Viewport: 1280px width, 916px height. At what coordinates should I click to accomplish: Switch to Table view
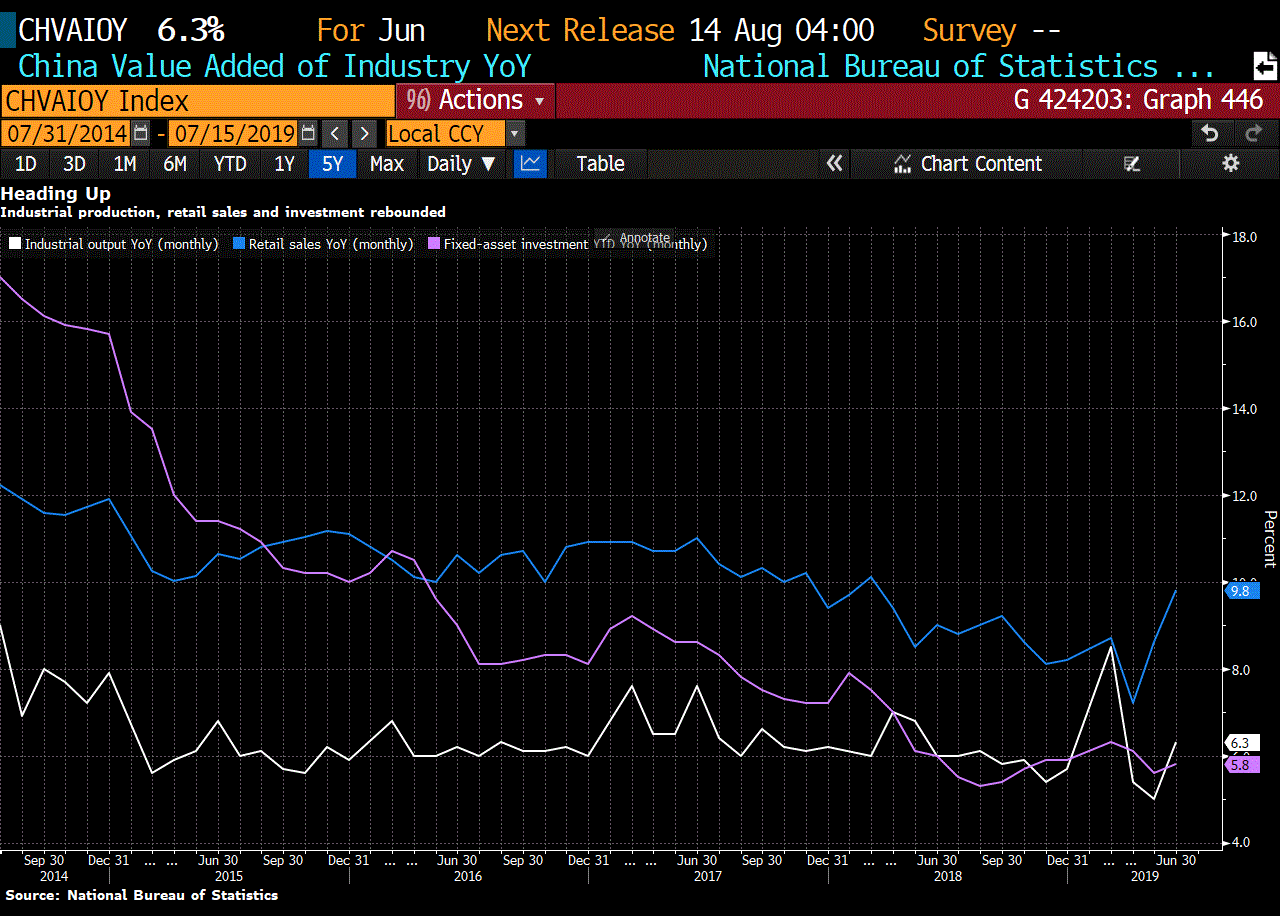coord(600,164)
